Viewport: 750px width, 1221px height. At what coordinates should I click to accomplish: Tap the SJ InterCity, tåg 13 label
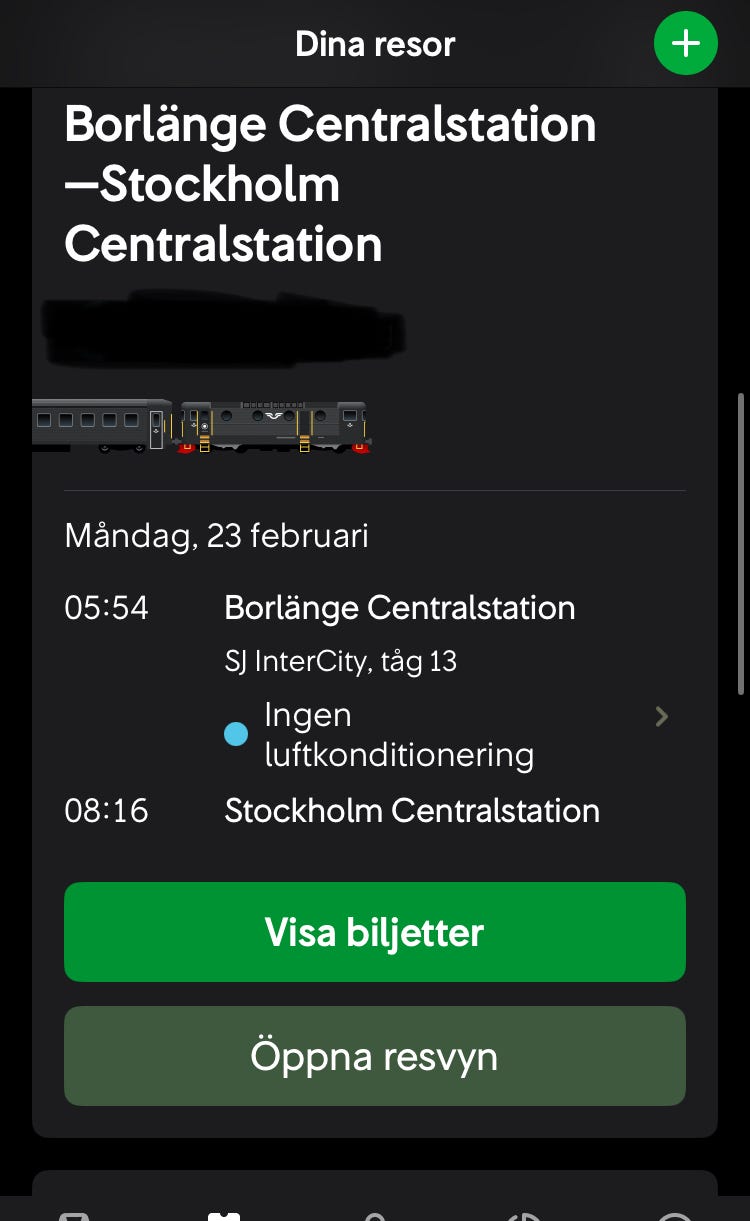click(x=340, y=661)
